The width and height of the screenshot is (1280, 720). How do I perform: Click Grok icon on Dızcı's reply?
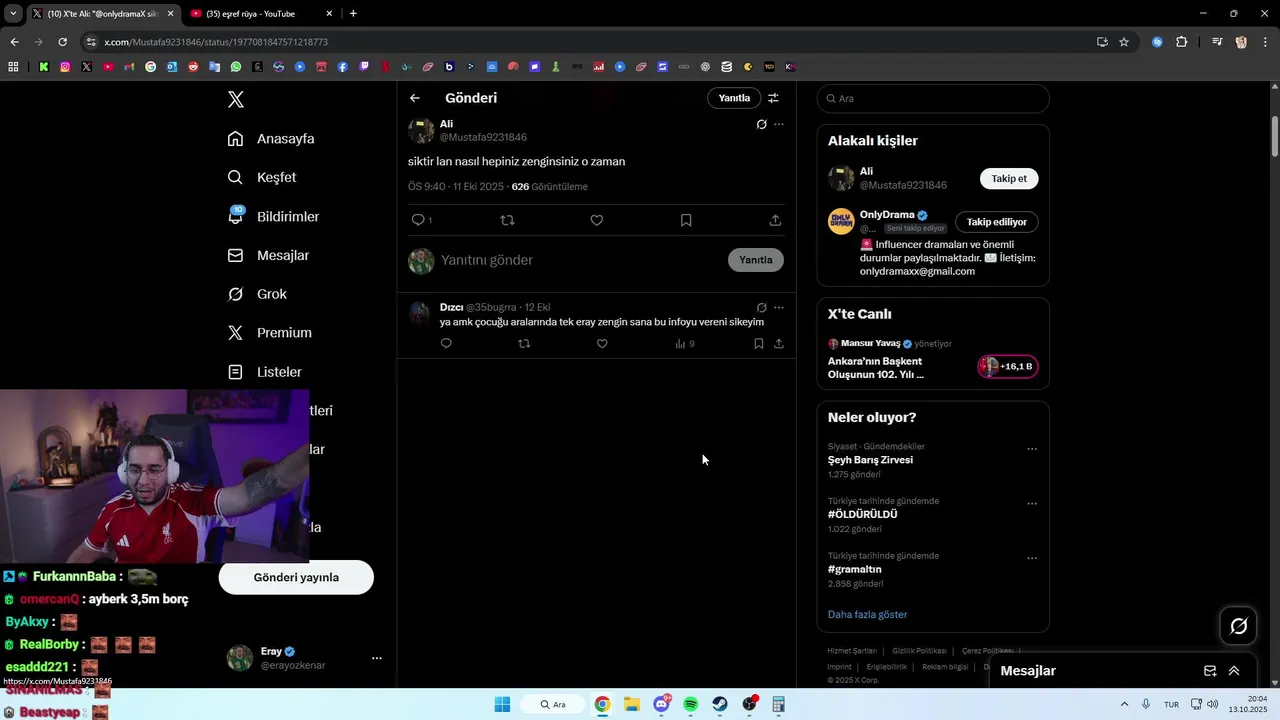coord(761,307)
